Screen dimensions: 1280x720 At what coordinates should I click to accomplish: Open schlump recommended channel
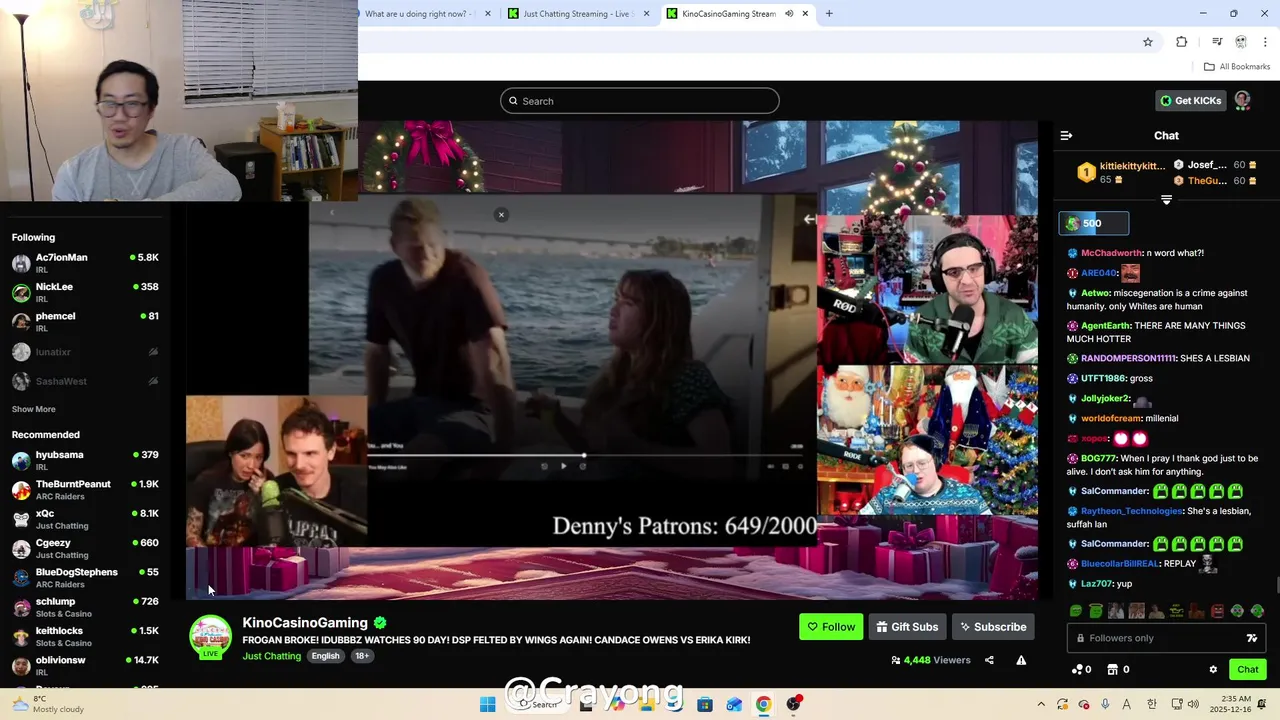tap(85, 607)
